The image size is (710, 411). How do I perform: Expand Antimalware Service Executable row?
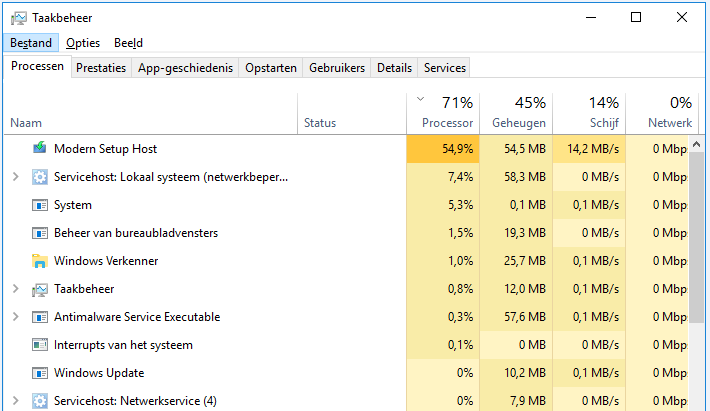tap(15, 317)
